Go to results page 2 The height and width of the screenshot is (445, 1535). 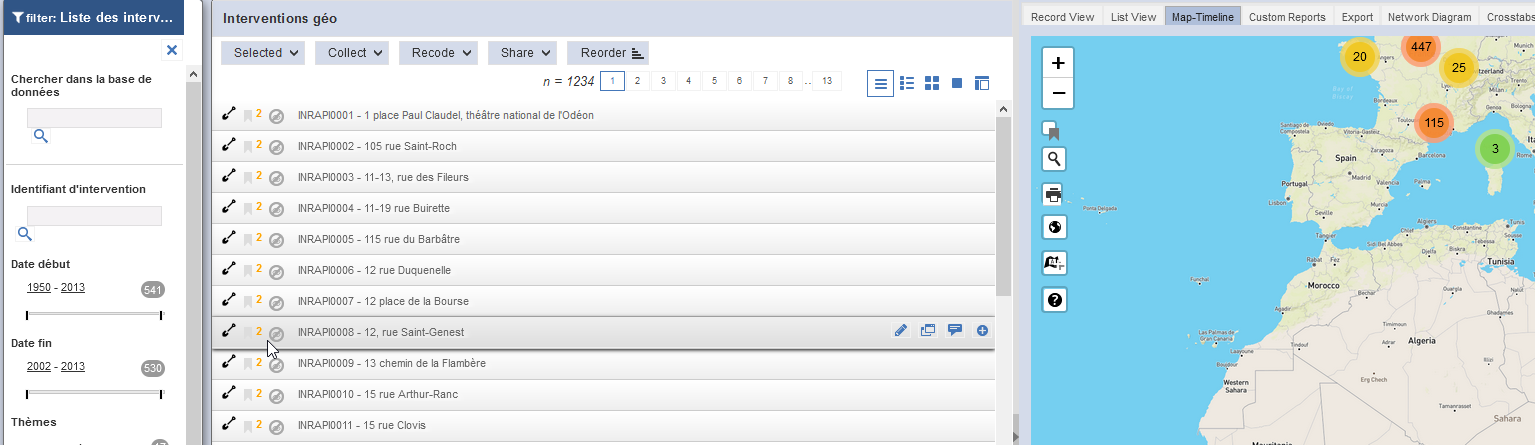click(637, 81)
